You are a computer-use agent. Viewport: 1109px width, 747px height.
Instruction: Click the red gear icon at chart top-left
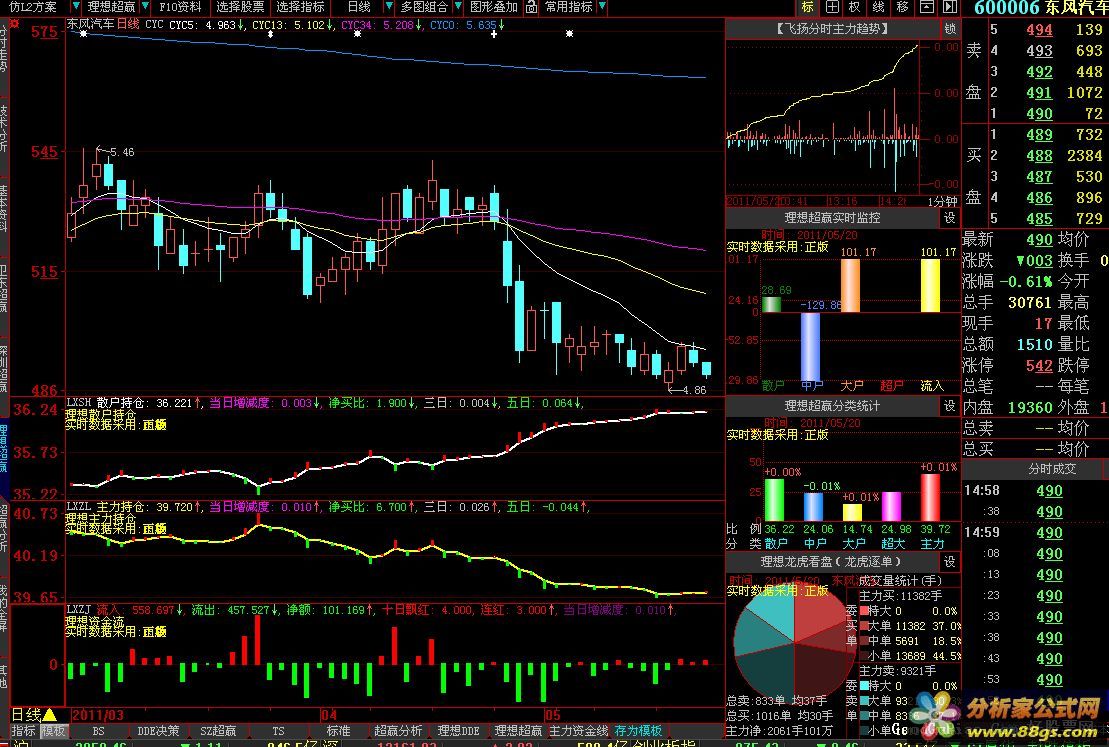[14, 24]
